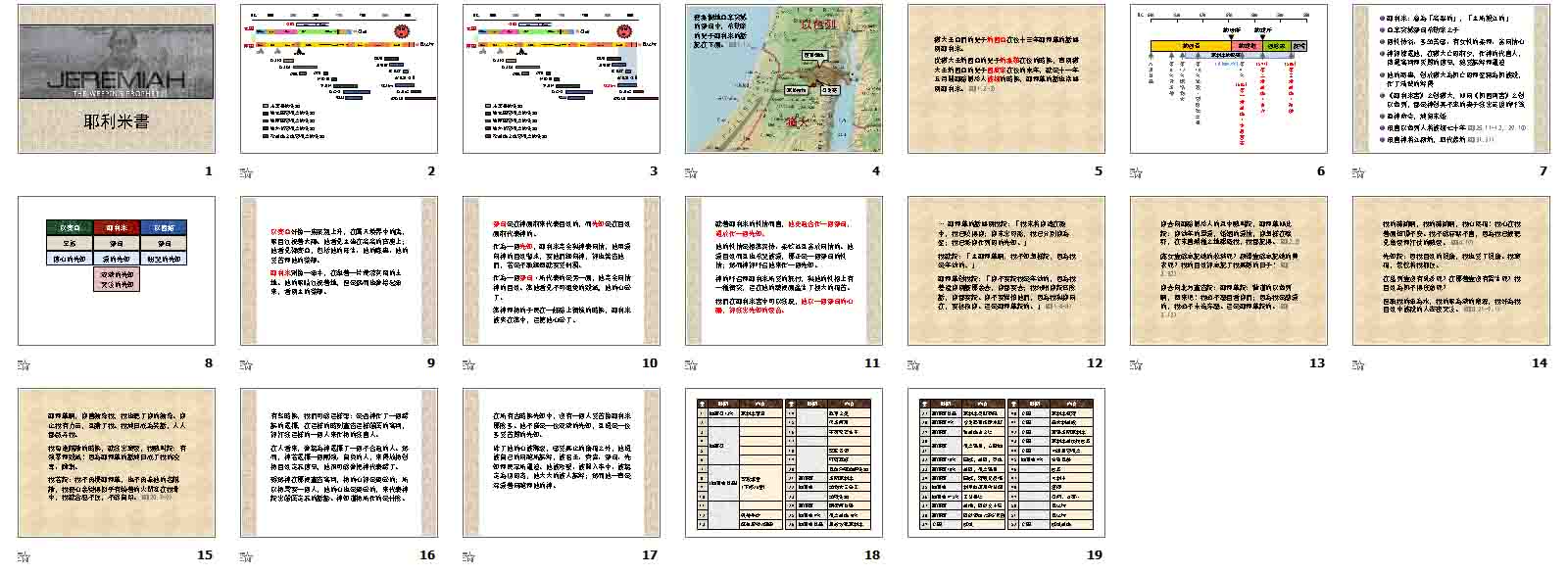
Task: Click the animation star icon below slide 6
Action: [x=1136, y=172]
